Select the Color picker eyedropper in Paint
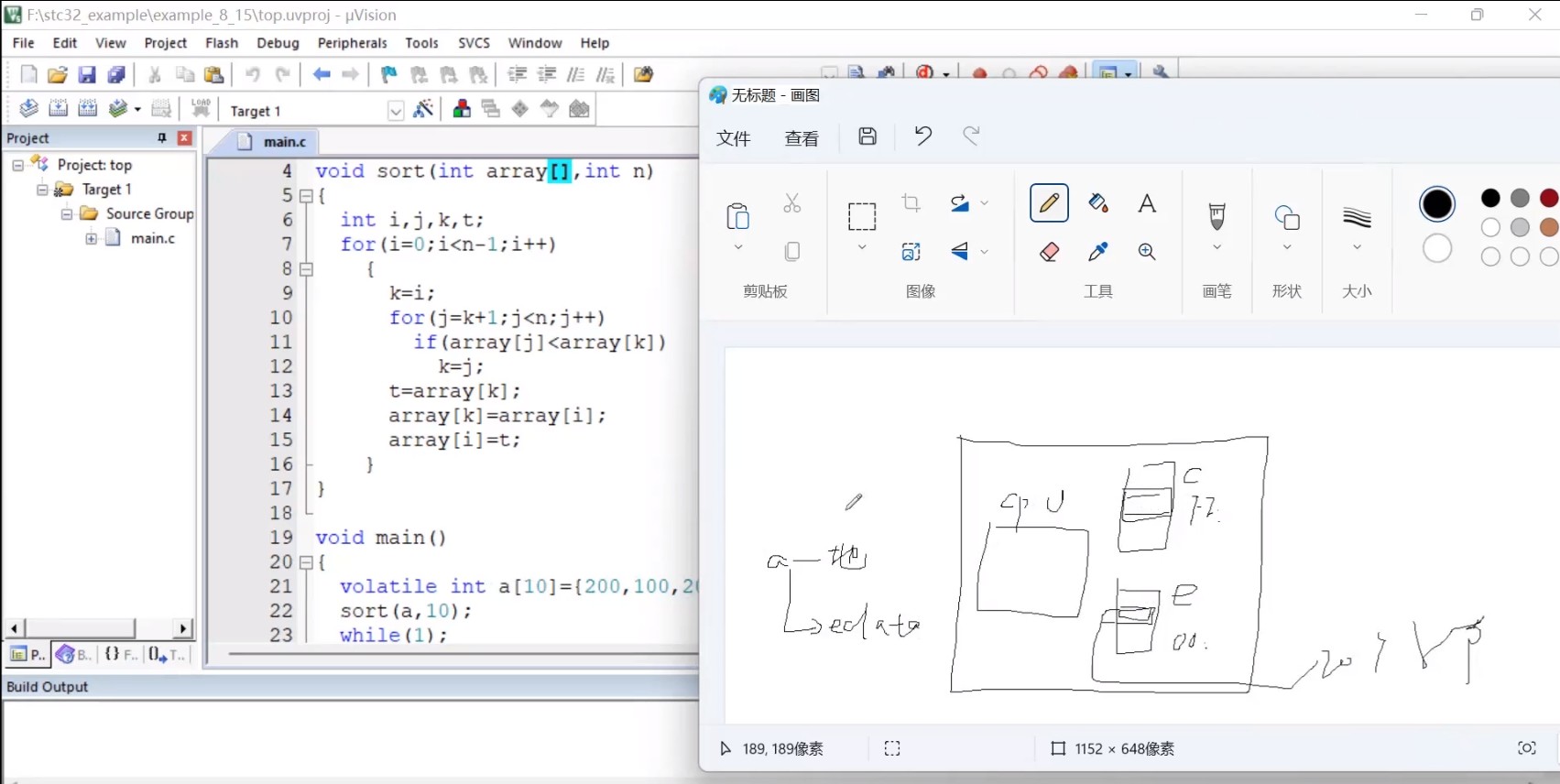This screenshot has width=1560, height=784. [x=1098, y=252]
